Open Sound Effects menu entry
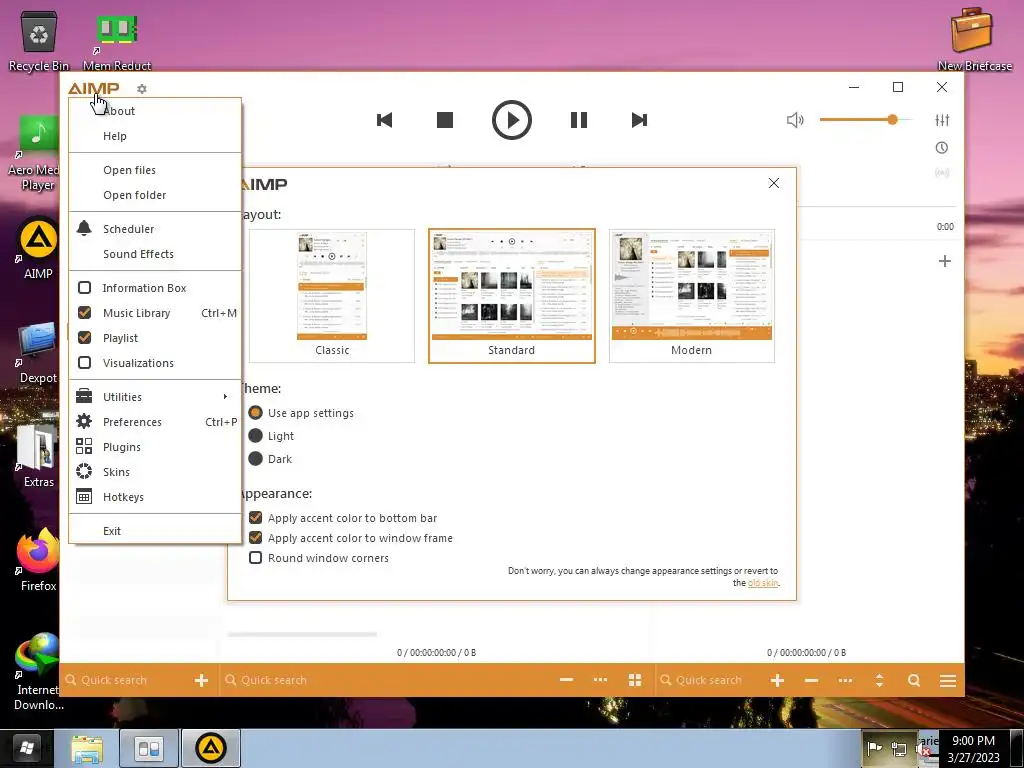1024x768 pixels. pyautogui.click(x=138, y=254)
